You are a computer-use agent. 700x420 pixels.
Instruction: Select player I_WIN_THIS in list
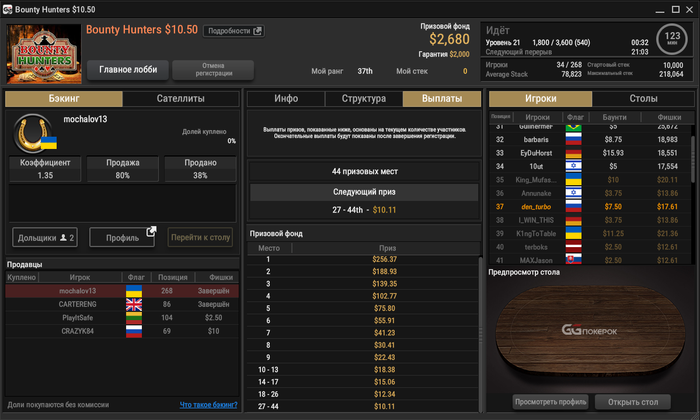[590, 220]
